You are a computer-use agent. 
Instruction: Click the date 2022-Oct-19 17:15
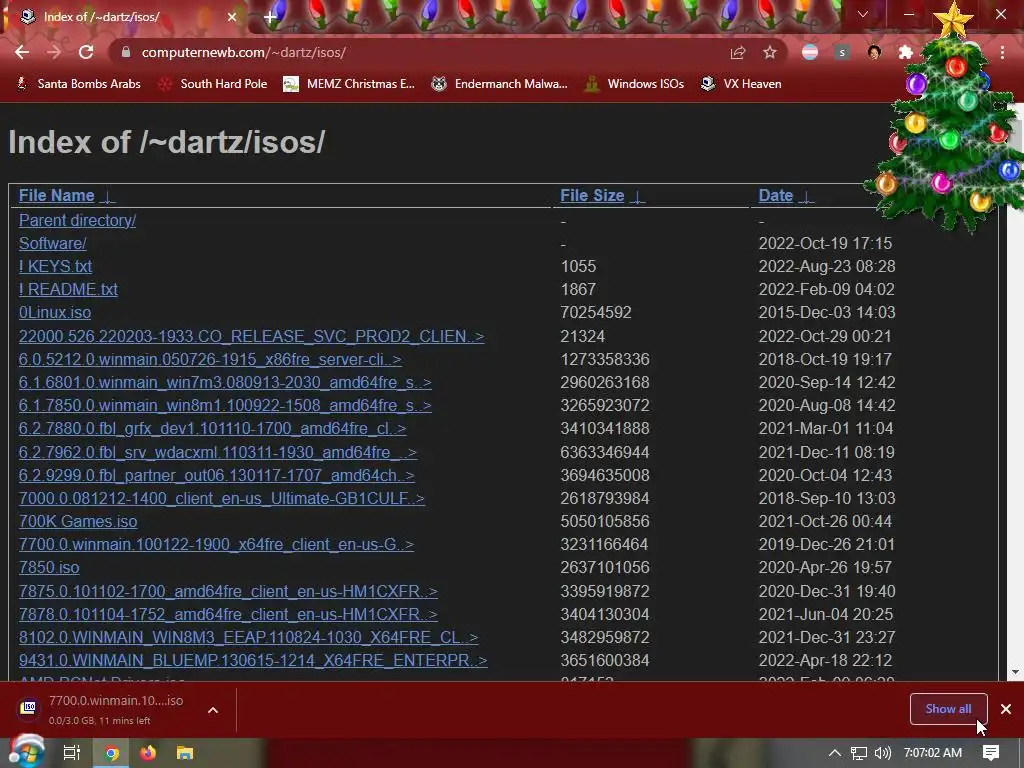coord(825,243)
